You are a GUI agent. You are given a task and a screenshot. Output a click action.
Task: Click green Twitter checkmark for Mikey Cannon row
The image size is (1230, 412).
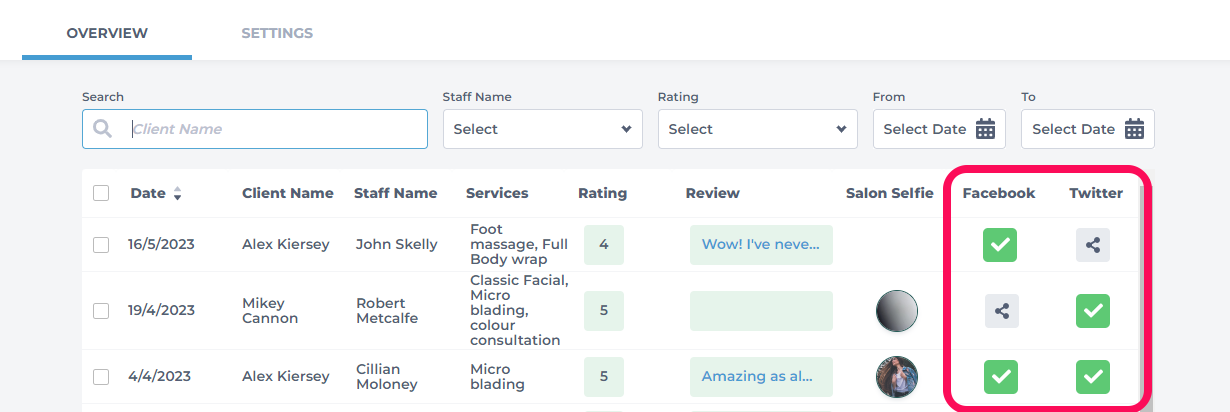(x=1093, y=311)
